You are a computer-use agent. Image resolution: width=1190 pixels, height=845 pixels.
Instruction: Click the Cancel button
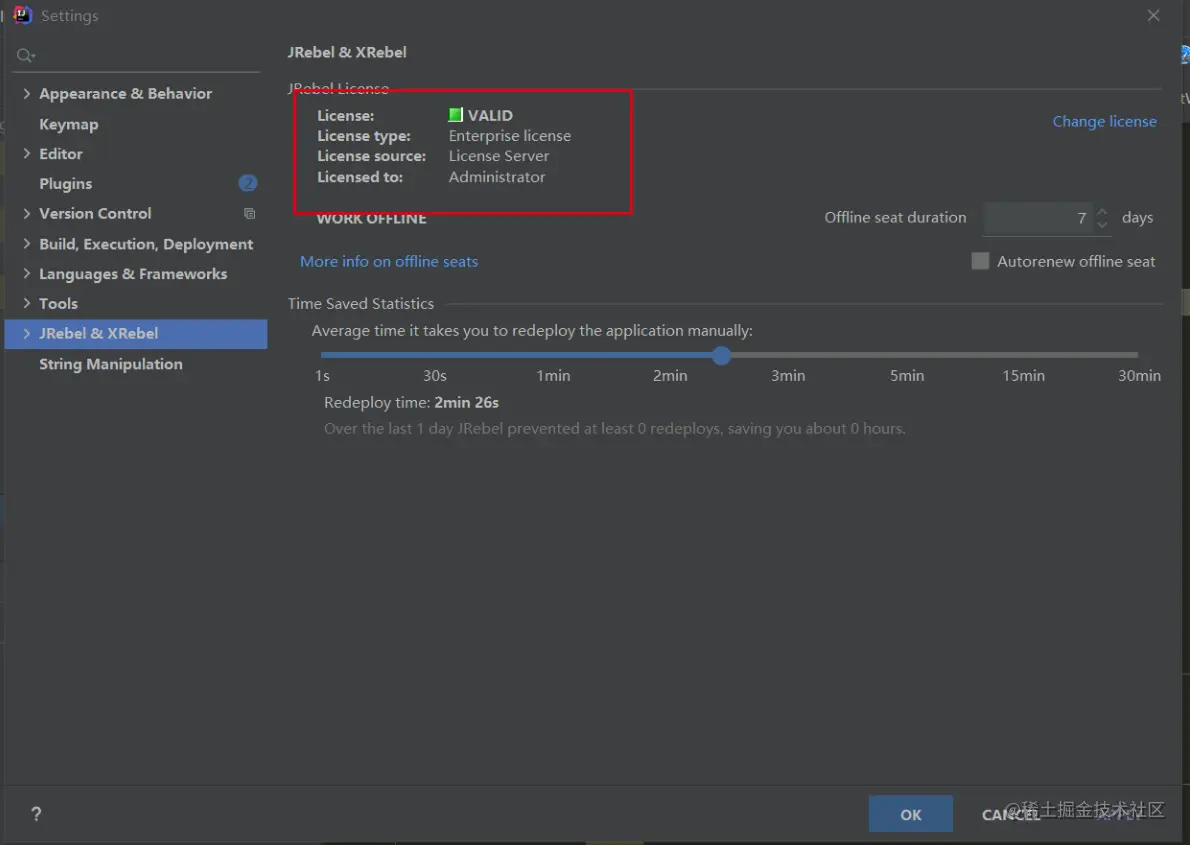coord(1010,815)
